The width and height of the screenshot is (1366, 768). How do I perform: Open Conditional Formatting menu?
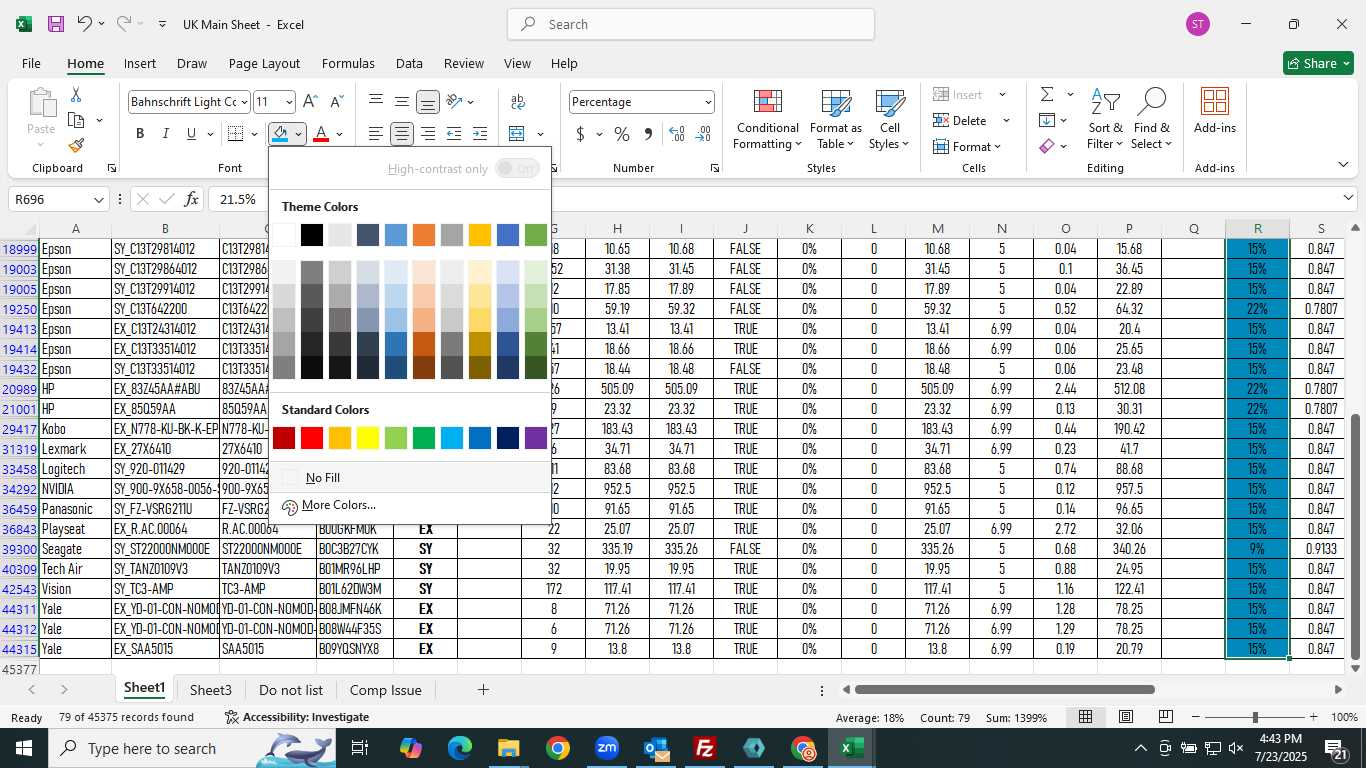767,120
